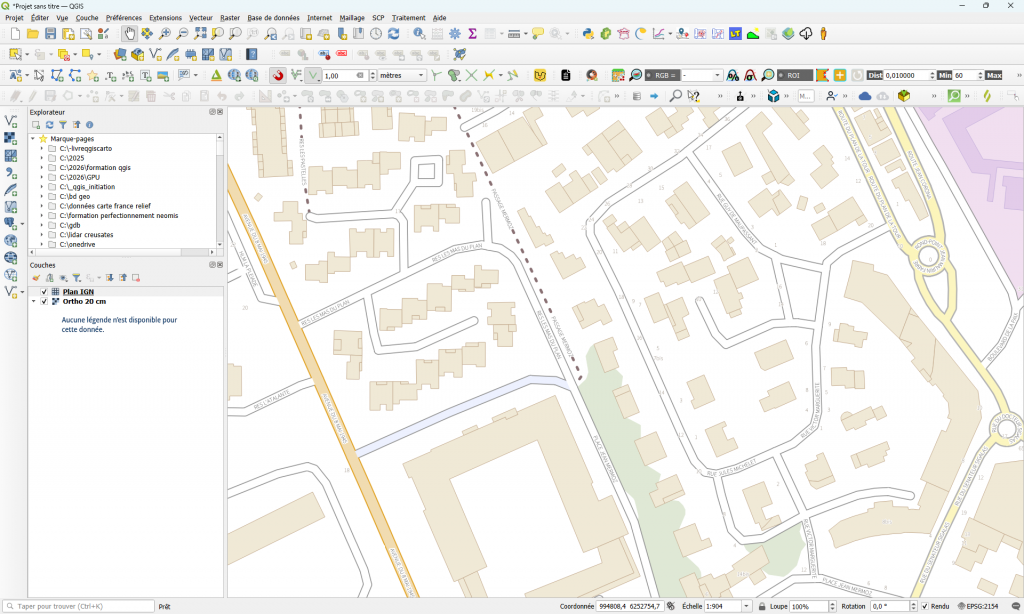Open the Python console icon

click(x=588, y=34)
